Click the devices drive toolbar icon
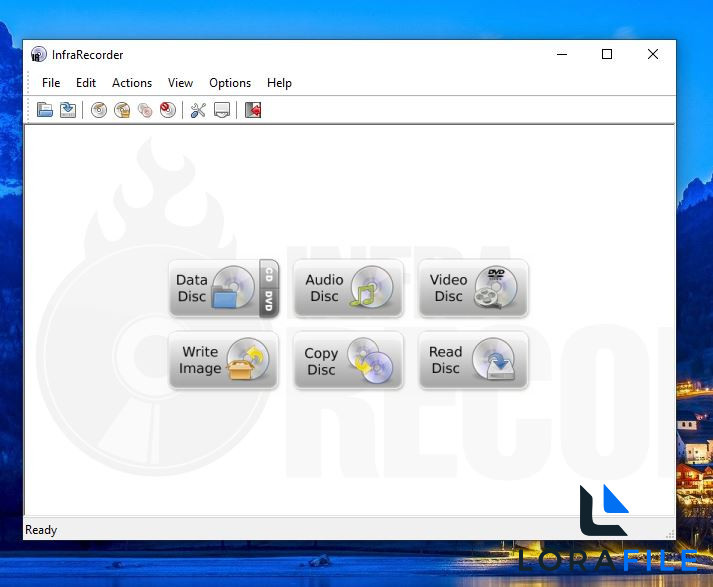 (x=221, y=110)
